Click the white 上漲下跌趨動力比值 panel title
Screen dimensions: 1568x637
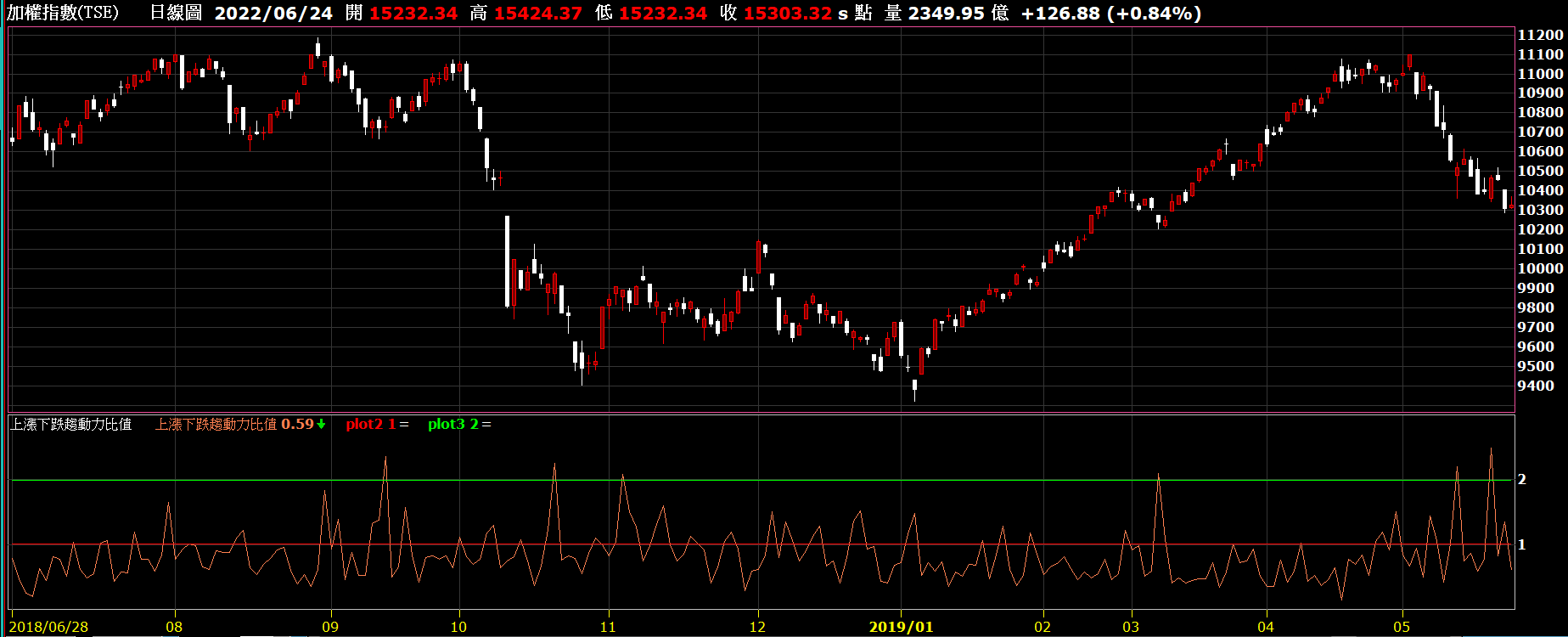click(71, 424)
